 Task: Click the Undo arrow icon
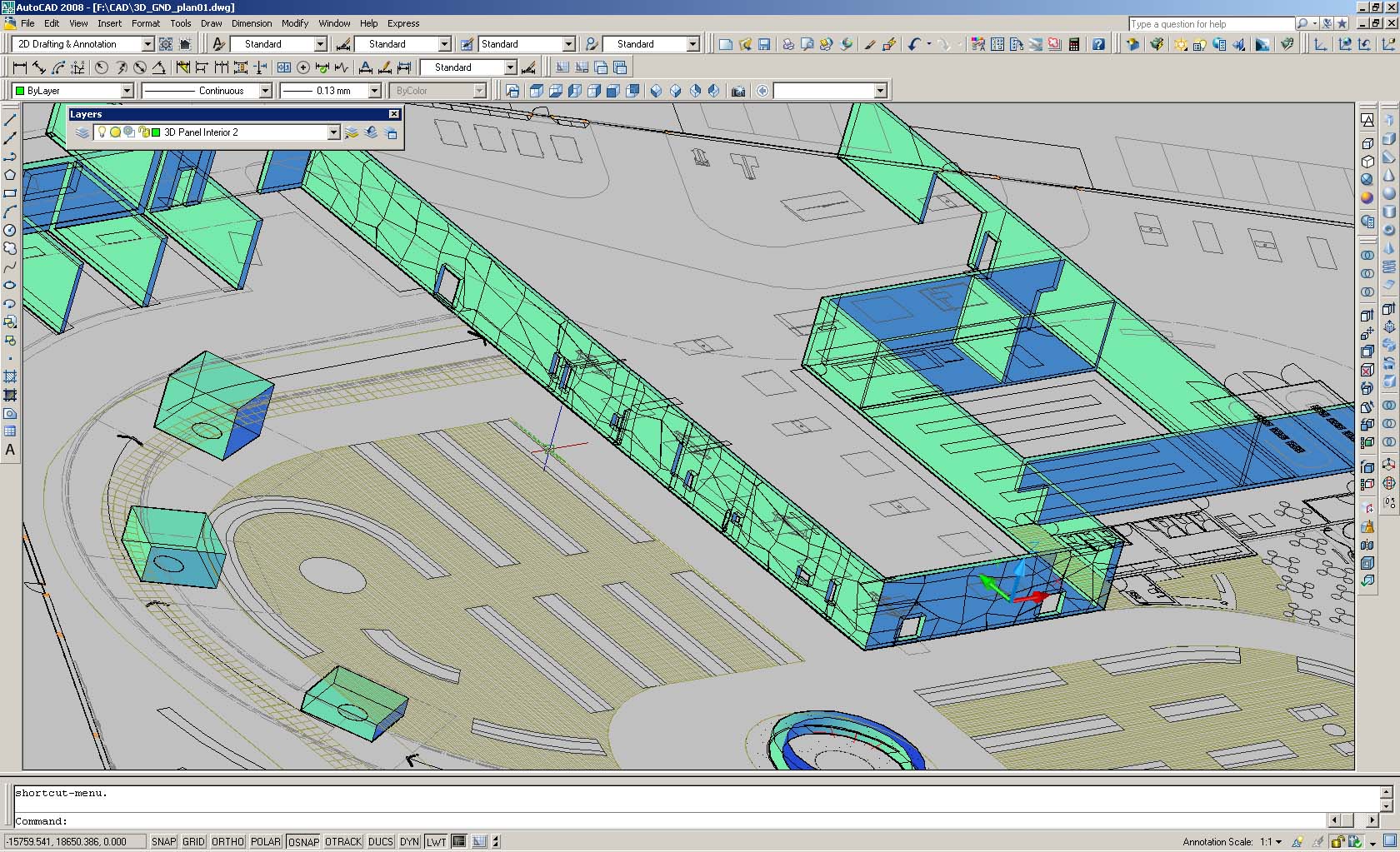pos(914,44)
